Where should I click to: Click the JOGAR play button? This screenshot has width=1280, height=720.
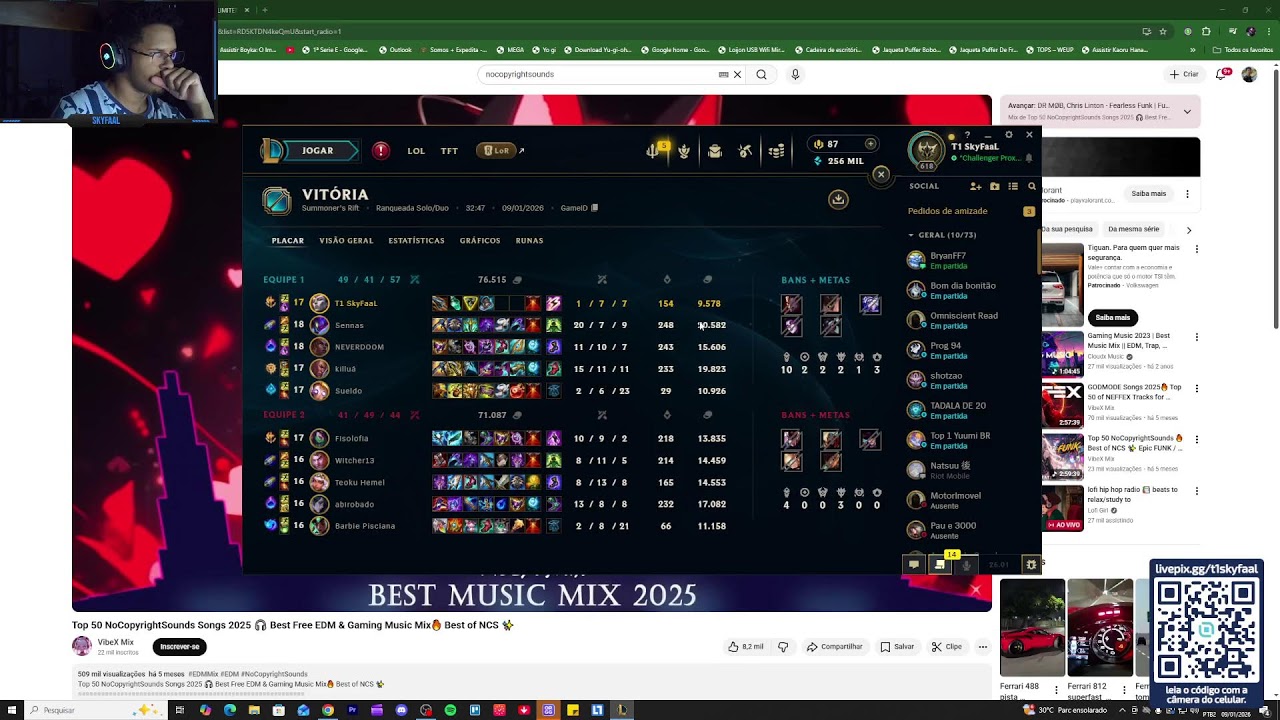pos(321,151)
